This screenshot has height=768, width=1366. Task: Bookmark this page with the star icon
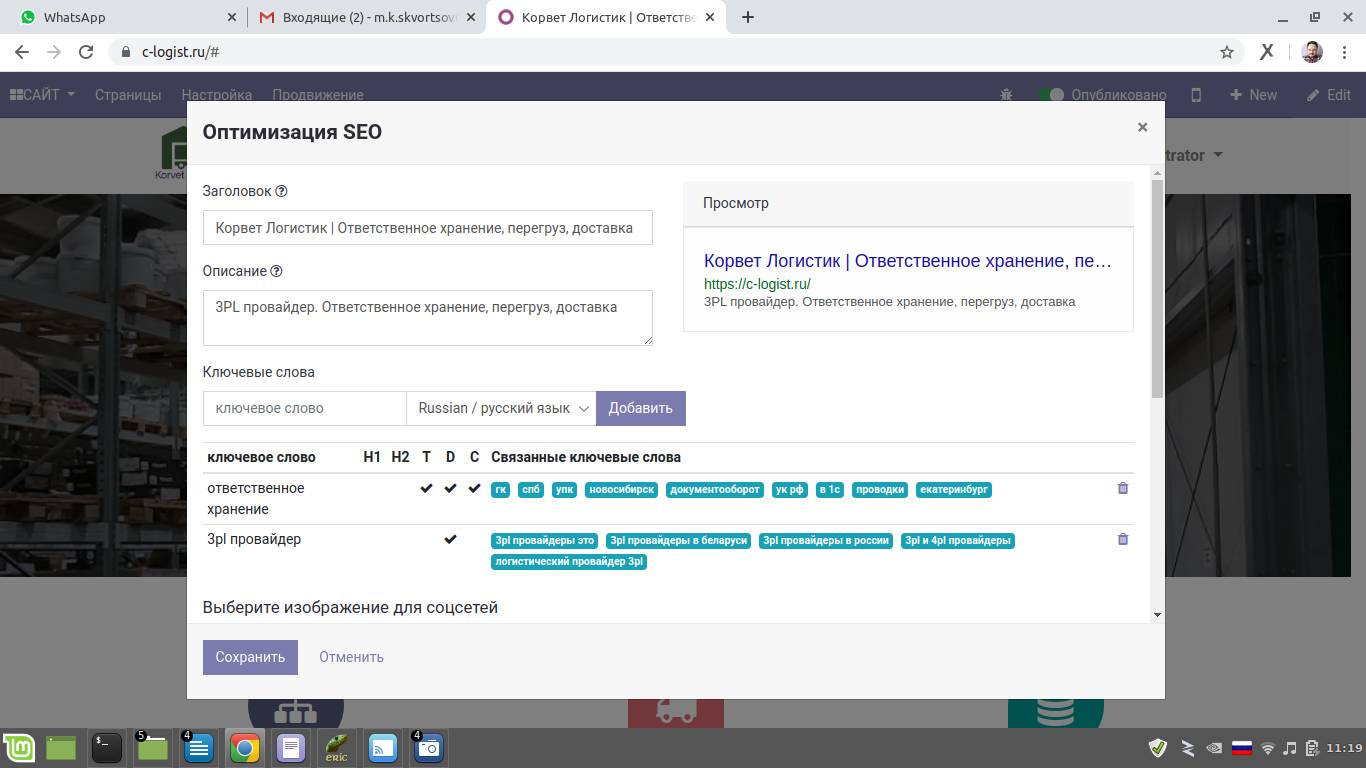click(x=1227, y=52)
